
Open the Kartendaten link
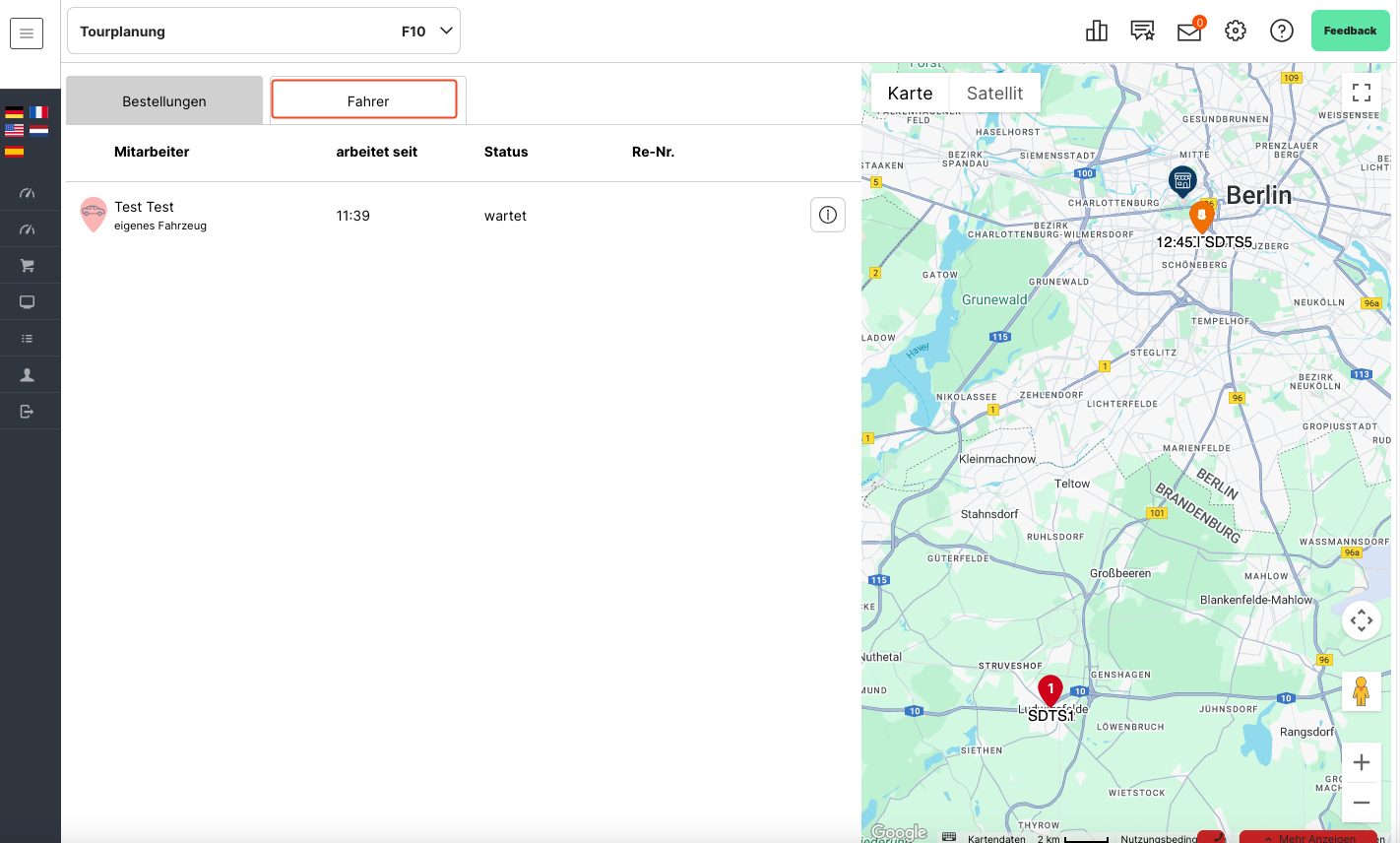996,838
